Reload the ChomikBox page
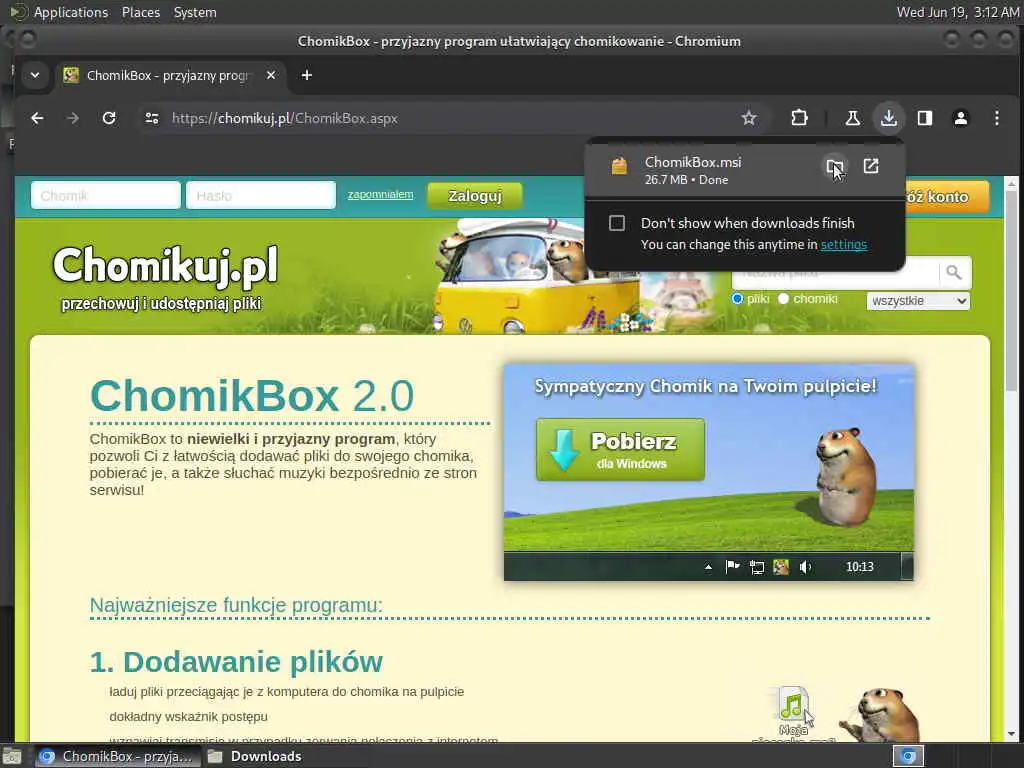 click(109, 118)
